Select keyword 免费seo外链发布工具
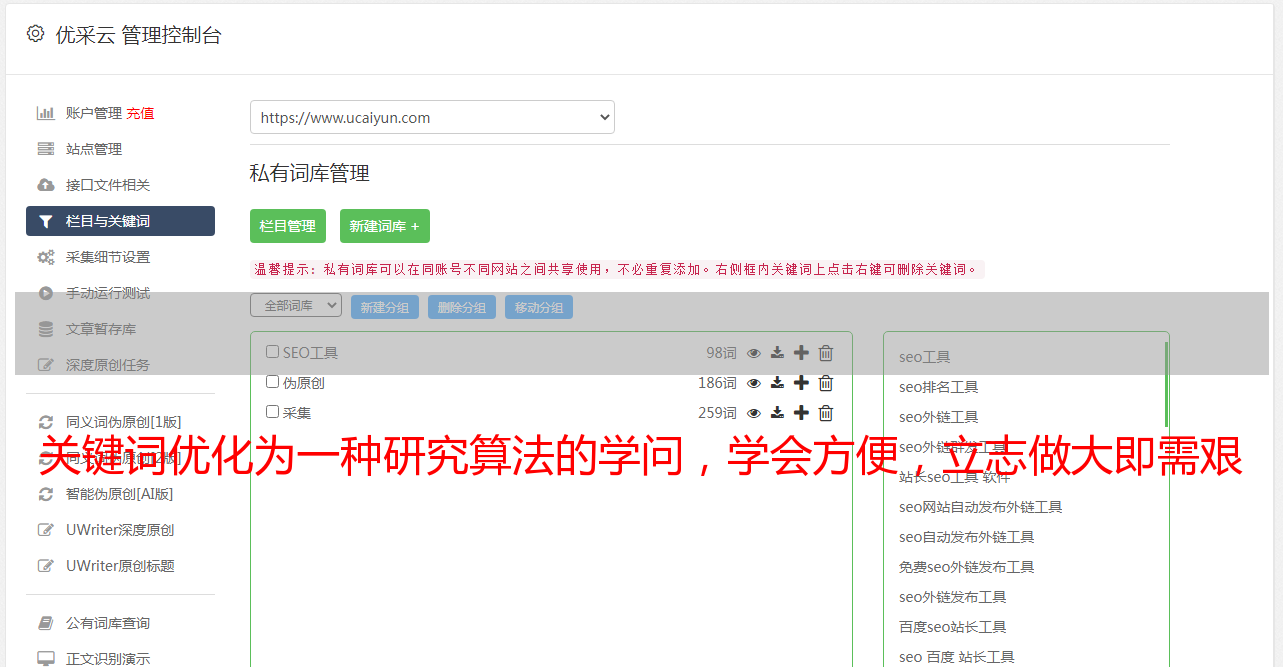The height and width of the screenshot is (667, 1283). tap(967, 567)
